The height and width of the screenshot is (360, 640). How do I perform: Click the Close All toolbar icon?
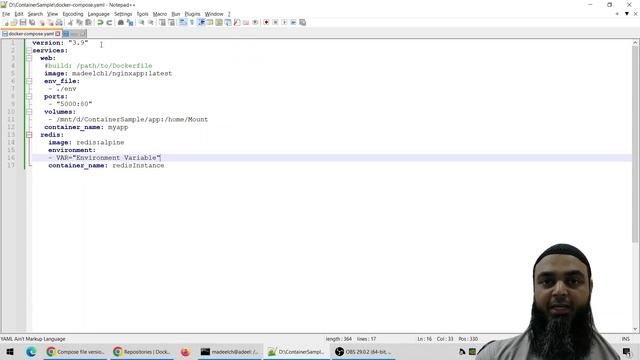(x=50, y=22)
